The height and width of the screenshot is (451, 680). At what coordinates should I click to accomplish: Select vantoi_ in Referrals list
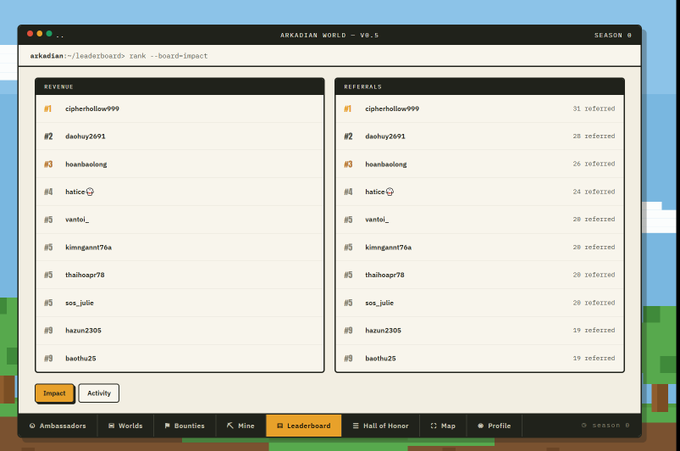coord(480,219)
